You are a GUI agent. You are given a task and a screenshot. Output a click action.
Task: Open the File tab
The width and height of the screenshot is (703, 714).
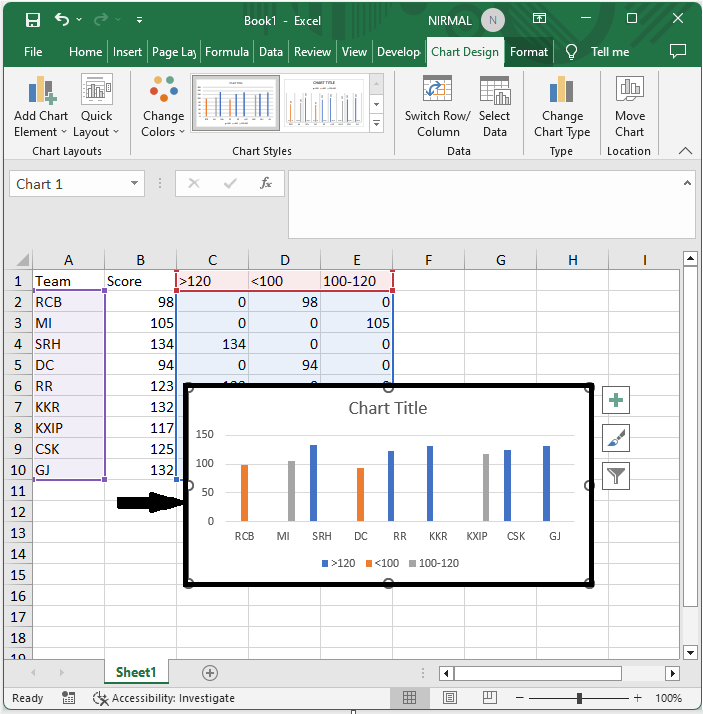coord(33,52)
